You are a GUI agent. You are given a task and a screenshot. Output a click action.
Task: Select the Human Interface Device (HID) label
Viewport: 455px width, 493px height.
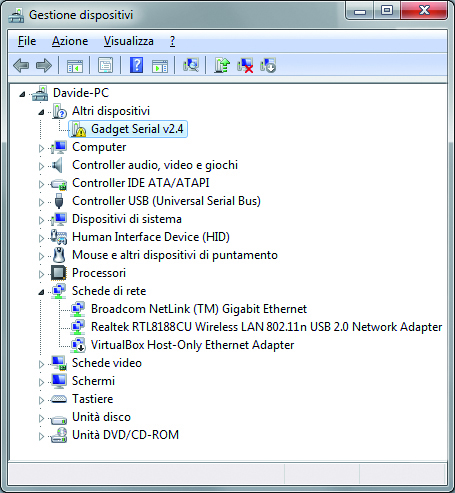[151, 237]
